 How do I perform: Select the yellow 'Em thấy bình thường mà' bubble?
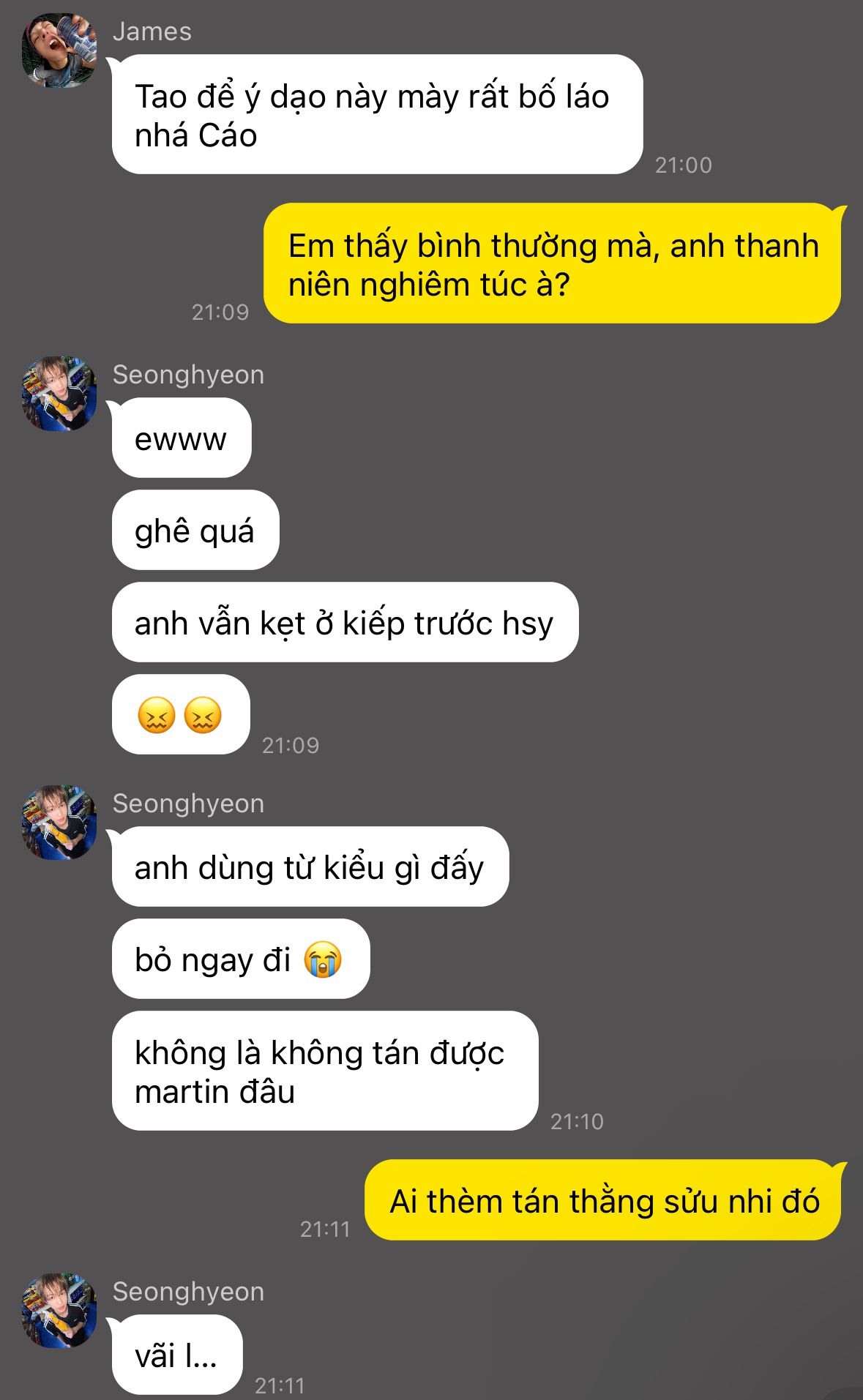point(553,263)
